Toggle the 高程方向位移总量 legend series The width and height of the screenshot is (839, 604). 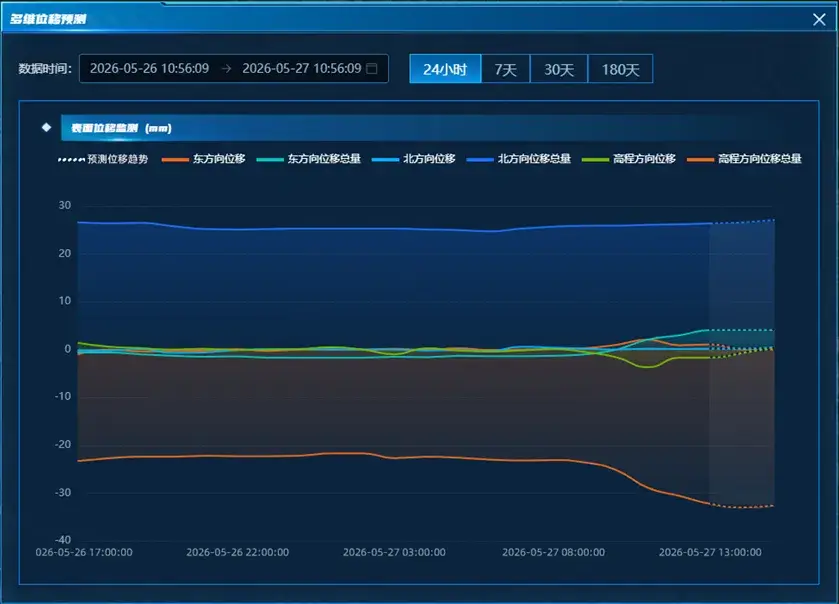click(x=744, y=159)
